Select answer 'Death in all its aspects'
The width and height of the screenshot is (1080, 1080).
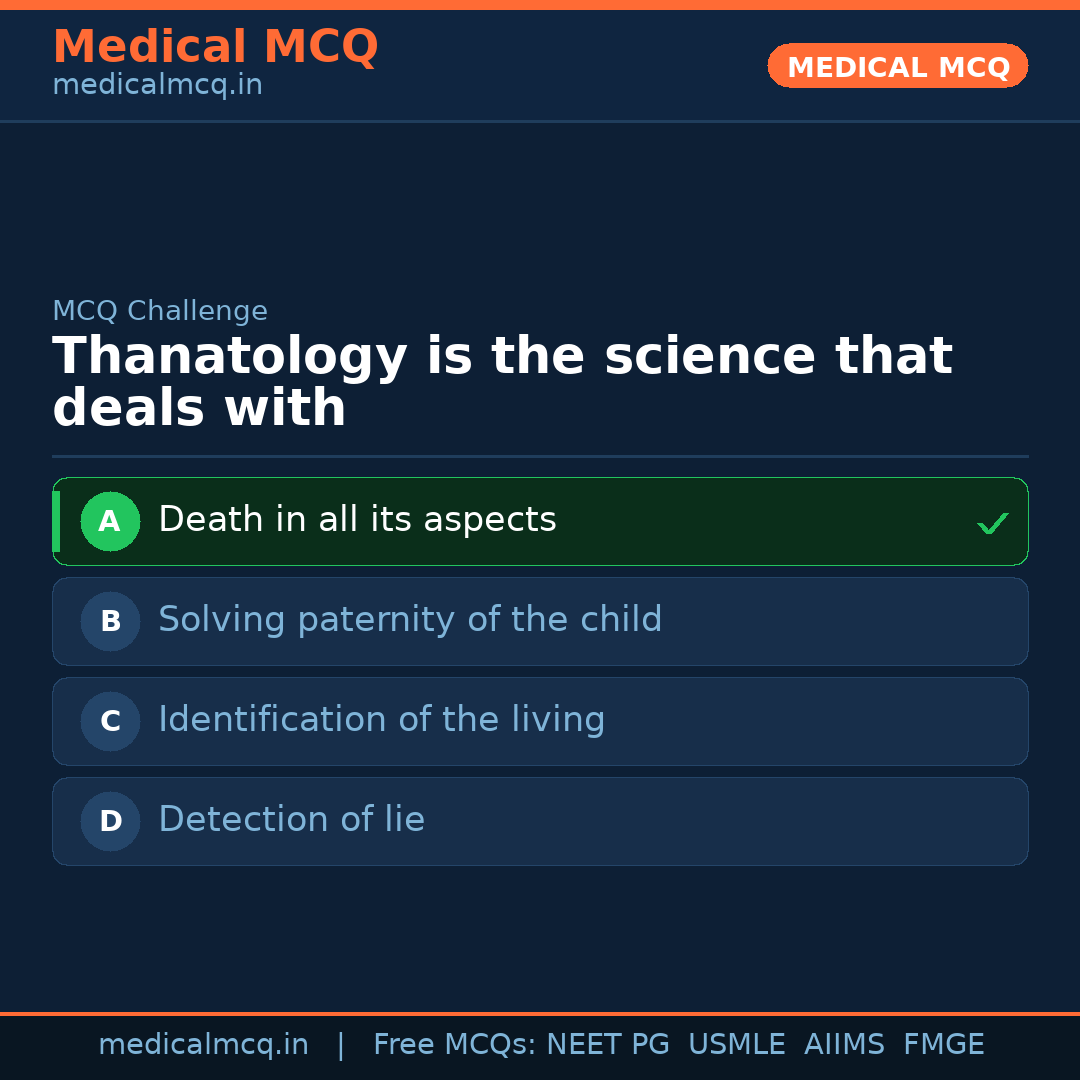357,520
